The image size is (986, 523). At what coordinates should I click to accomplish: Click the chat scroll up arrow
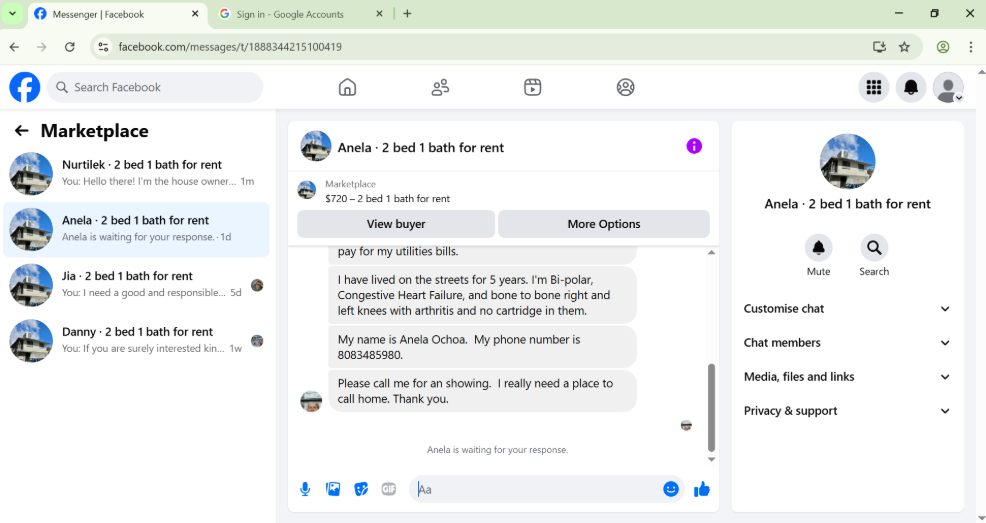711,253
